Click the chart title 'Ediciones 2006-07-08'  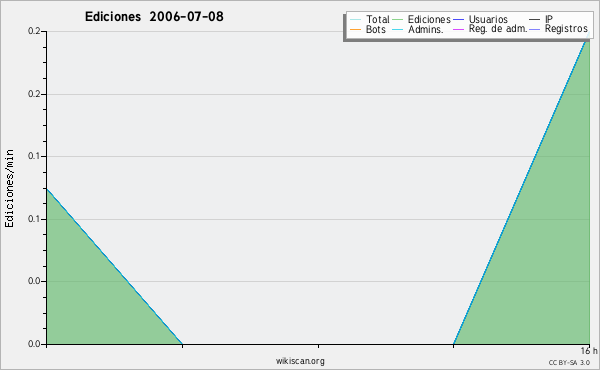coord(154,17)
